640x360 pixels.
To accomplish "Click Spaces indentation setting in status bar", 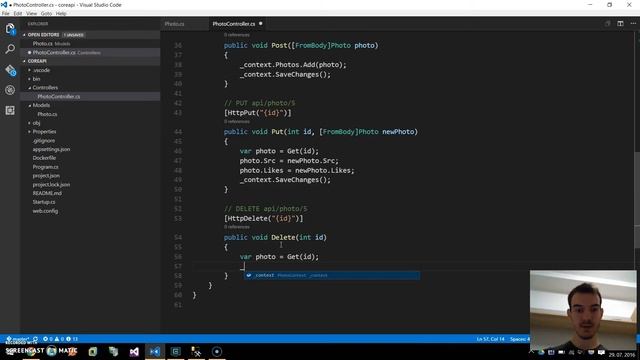I will tap(520, 339).
